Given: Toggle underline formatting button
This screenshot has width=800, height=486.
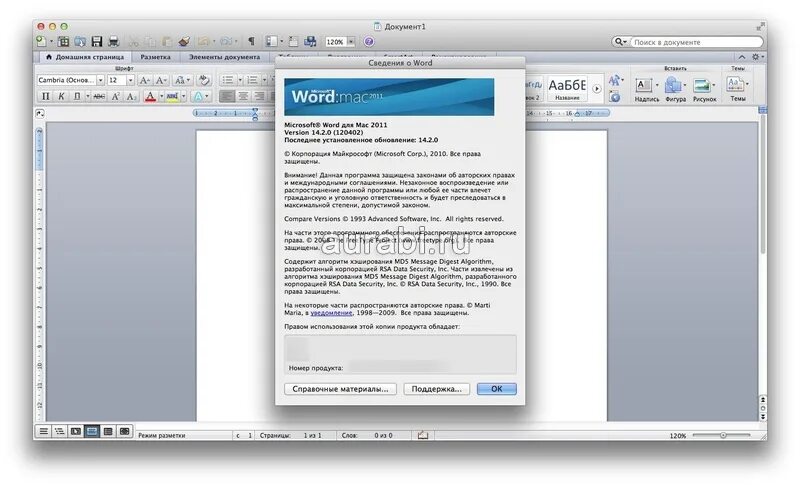Looking at the screenshot, I should click(x=77, y=96).
